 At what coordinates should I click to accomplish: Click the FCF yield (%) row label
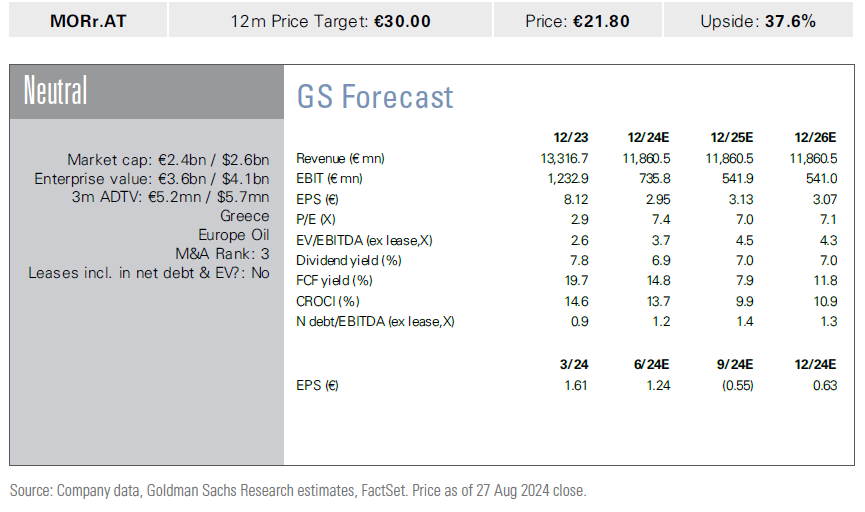[x=334, y=281]
